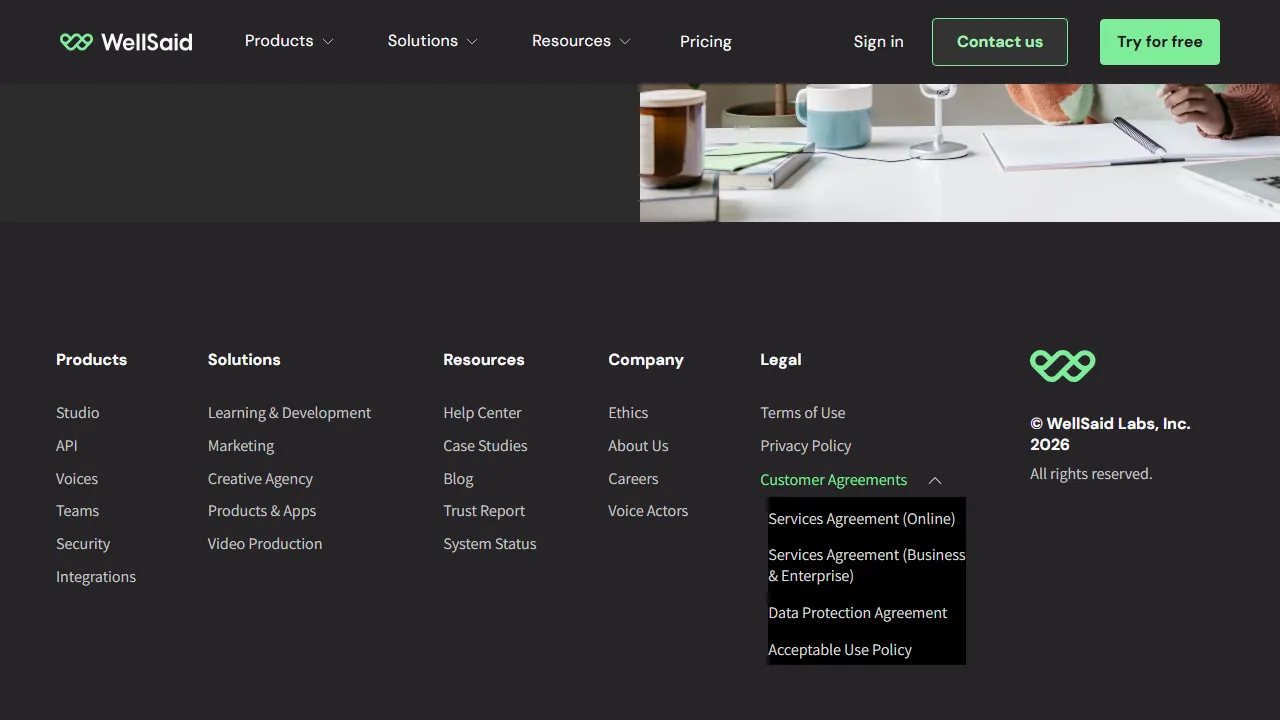Open Video Production link
Image resolution: width=1280 pixels, height=720 pixels.
tap(265, 544)
